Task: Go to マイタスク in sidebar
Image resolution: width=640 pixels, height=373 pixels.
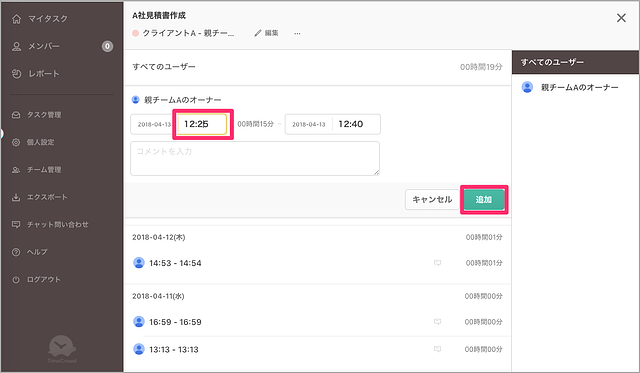Action: point(48,19)
